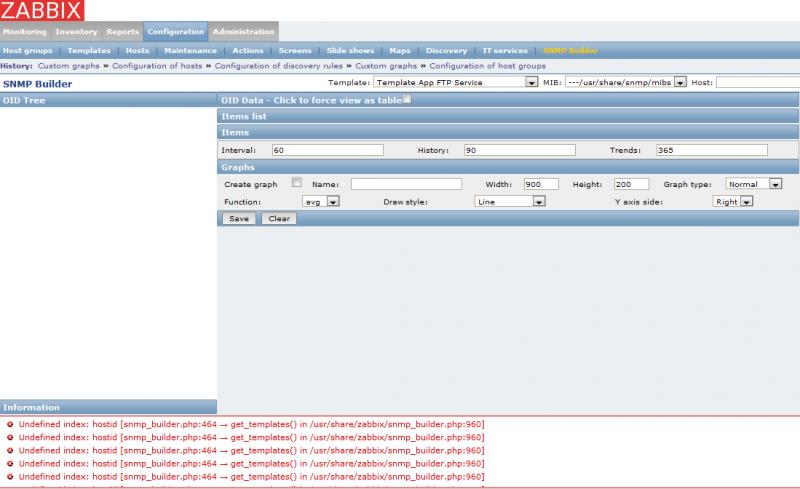
Task: Click the graph Width field
Action: pos(541,184)
